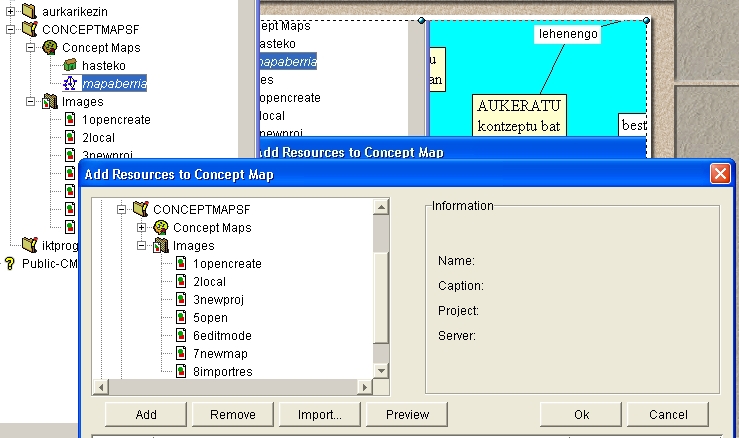
Task: Collapse the dialog's CONCEPTMAPSF tree node
Action: 121,210
